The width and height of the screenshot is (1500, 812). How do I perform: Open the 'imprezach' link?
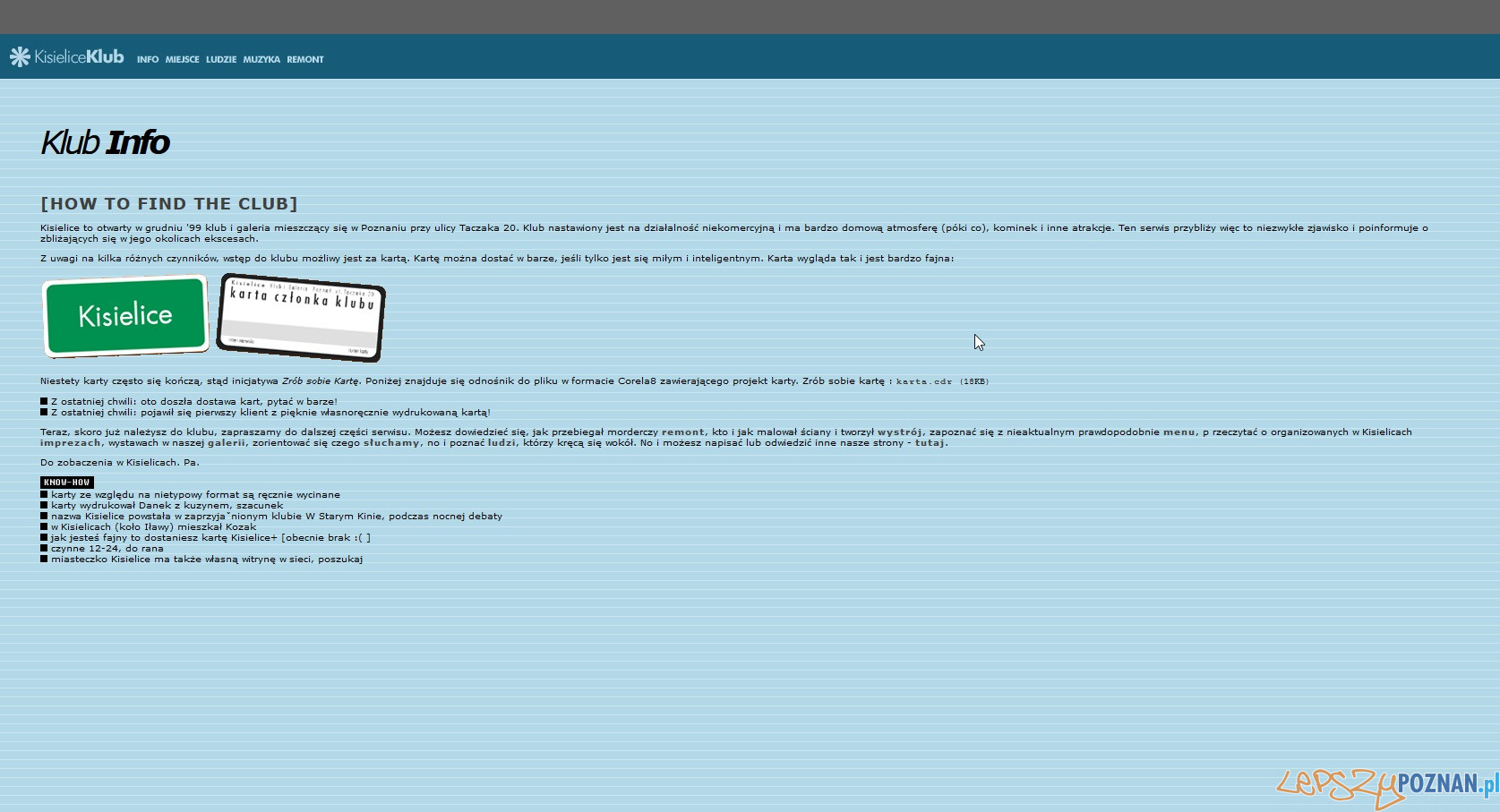[71, 442]
